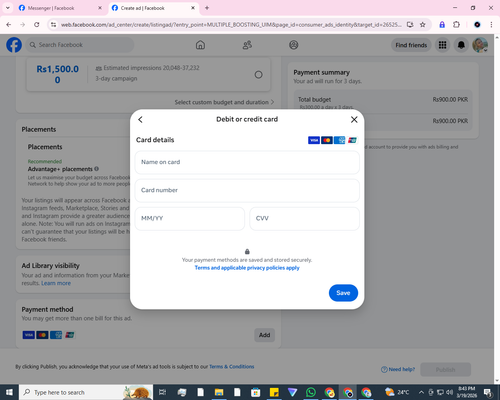
Task: Go back using the dialog's back arrow
Action: pyautogui.click(x=140, y=120)
